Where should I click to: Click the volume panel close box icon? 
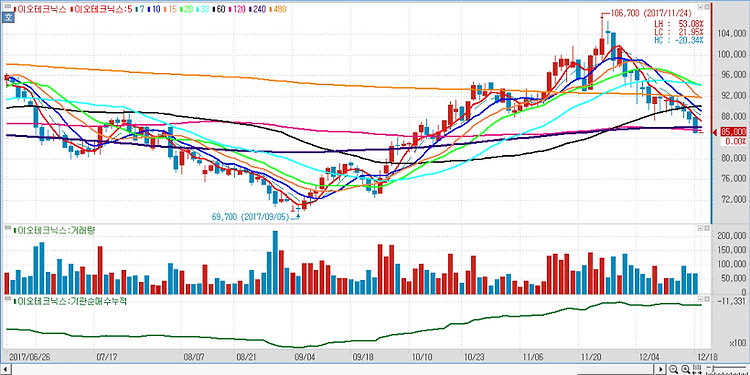click(x=707, y=229)
